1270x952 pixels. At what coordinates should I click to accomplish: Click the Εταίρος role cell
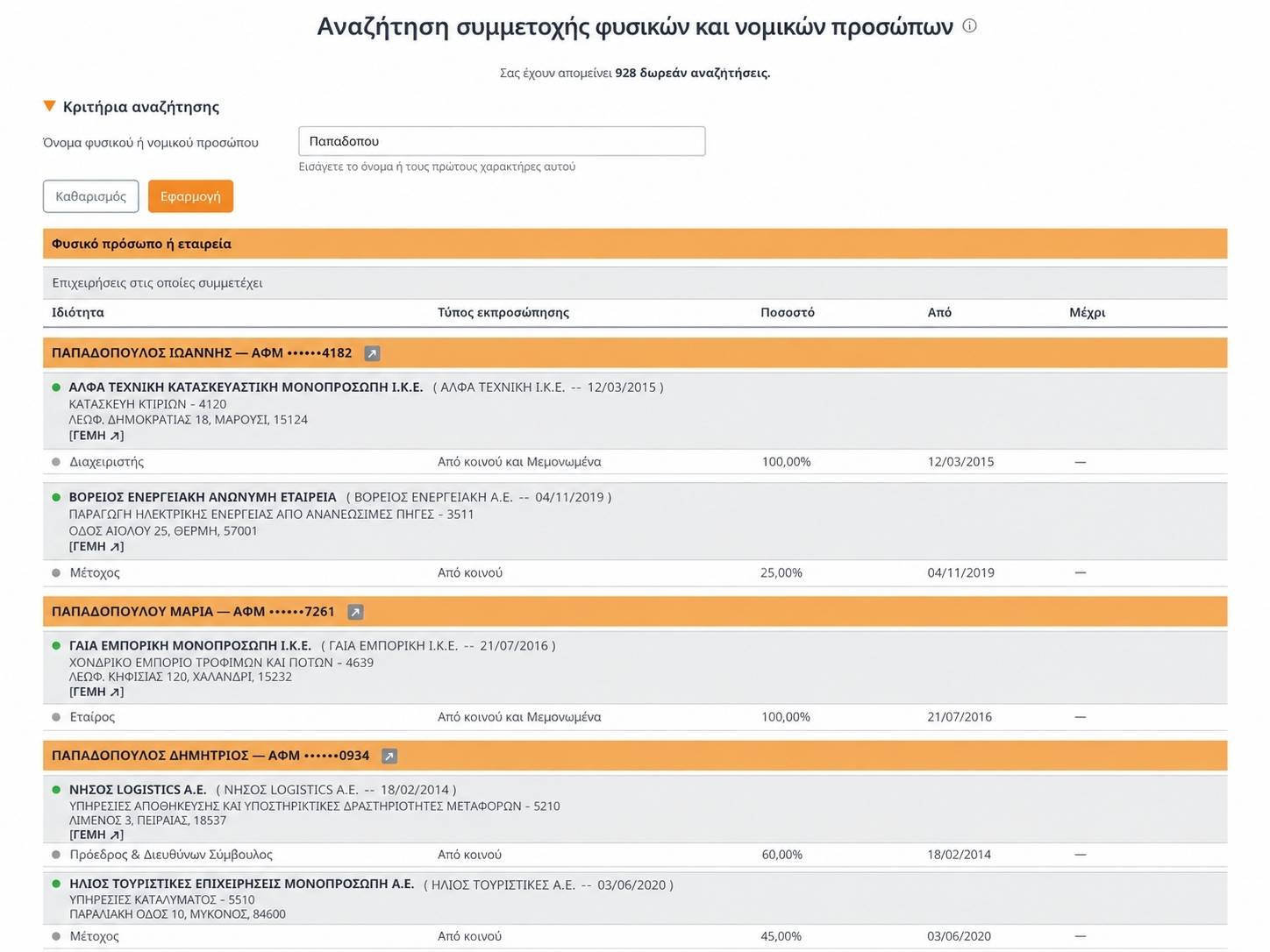(x=92, y=717)
